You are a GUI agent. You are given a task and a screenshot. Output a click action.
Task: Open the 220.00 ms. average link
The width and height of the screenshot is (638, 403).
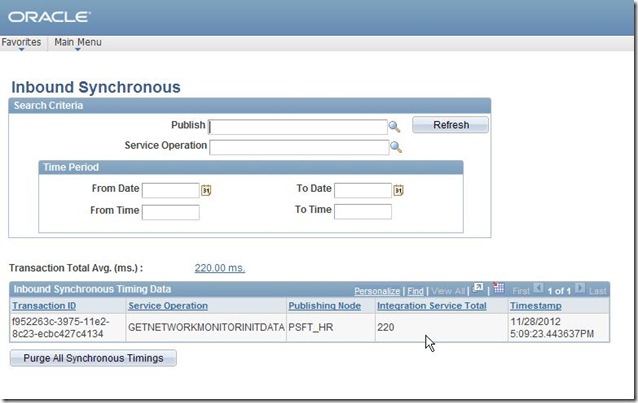pyautogui.click(x=220, y=268)
